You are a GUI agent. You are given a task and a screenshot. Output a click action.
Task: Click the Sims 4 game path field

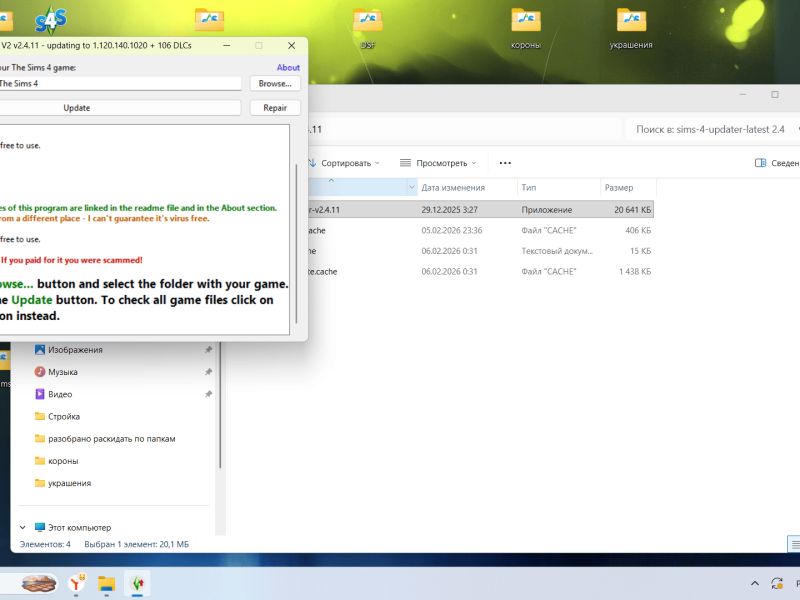(x=120, y=84)
